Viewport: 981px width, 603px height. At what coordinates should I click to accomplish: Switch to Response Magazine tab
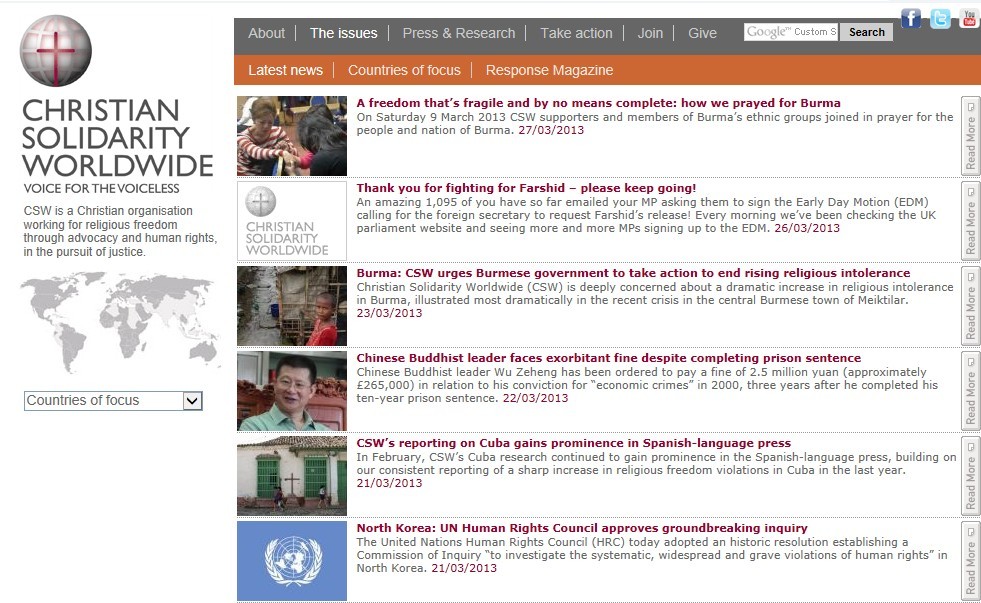coord(549,70)
